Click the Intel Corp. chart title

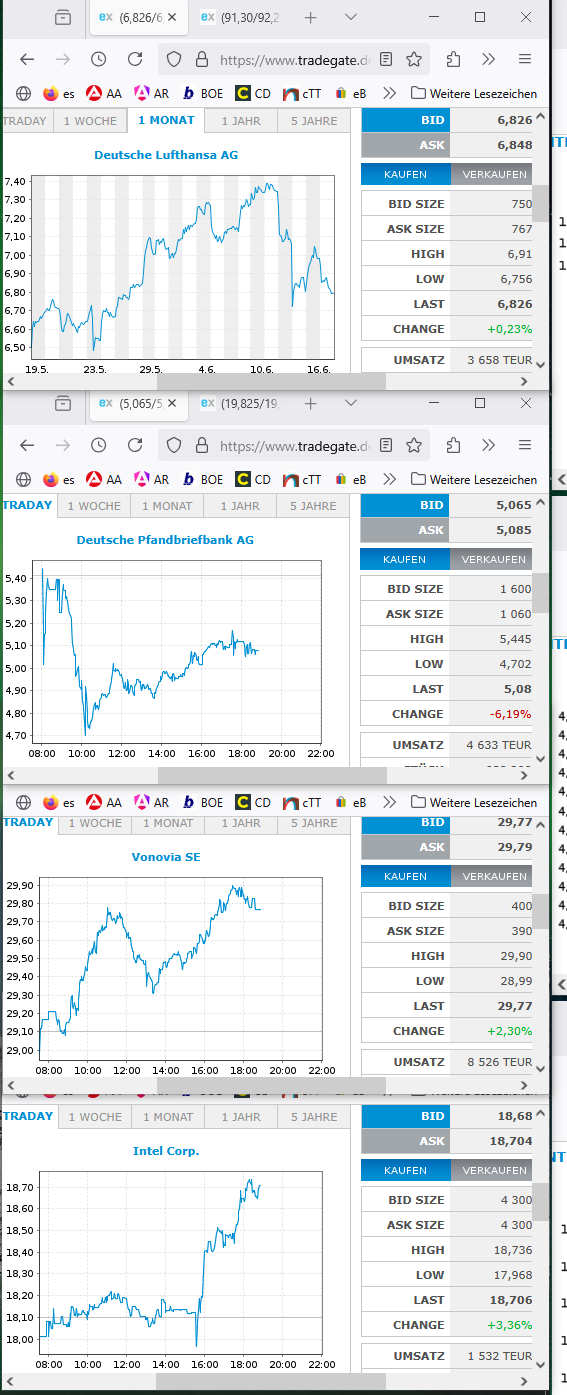click(x=166, y=1151)
